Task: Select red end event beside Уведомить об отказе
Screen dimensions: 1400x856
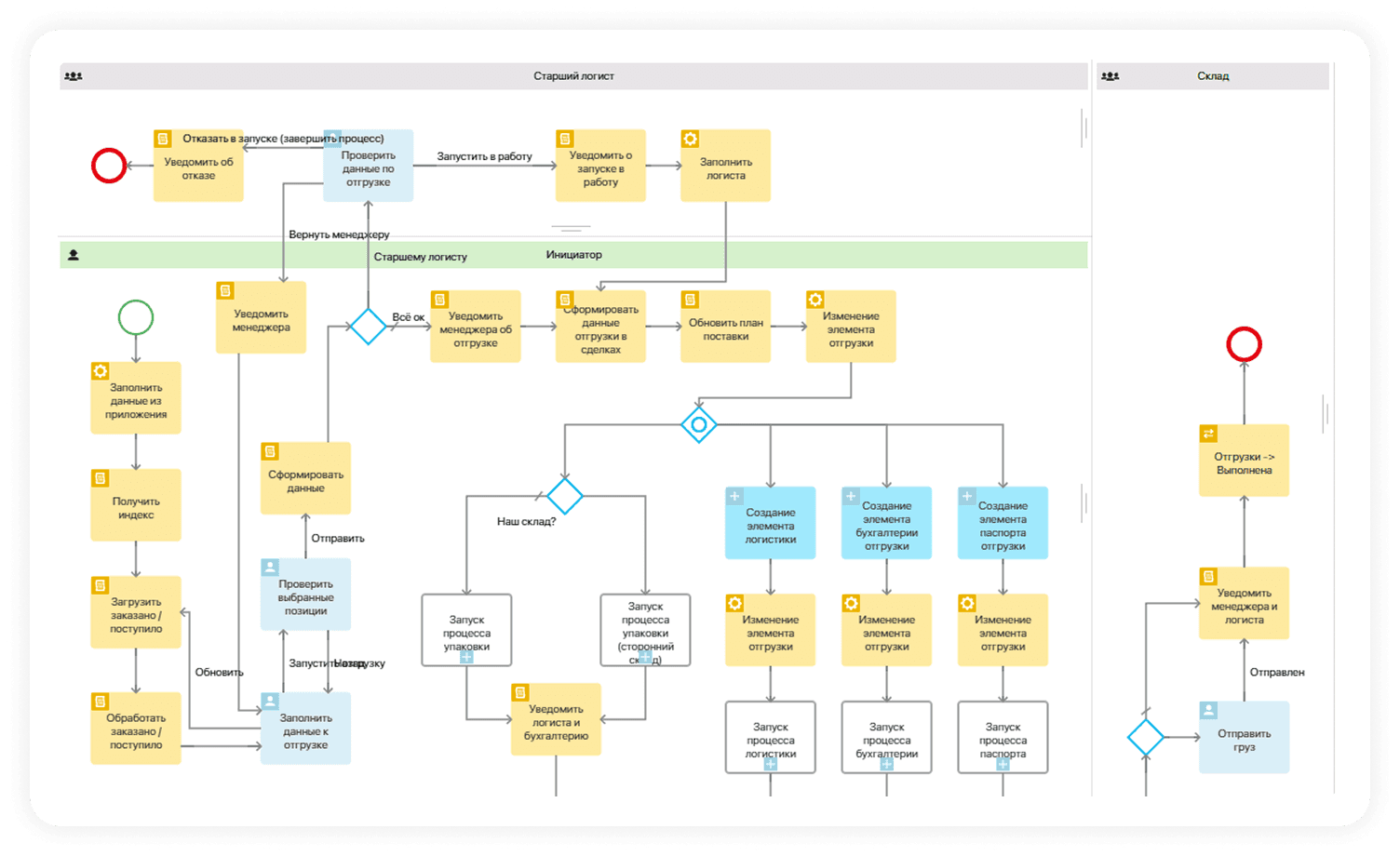Action: pyautogui.click(x=109, y=166)
